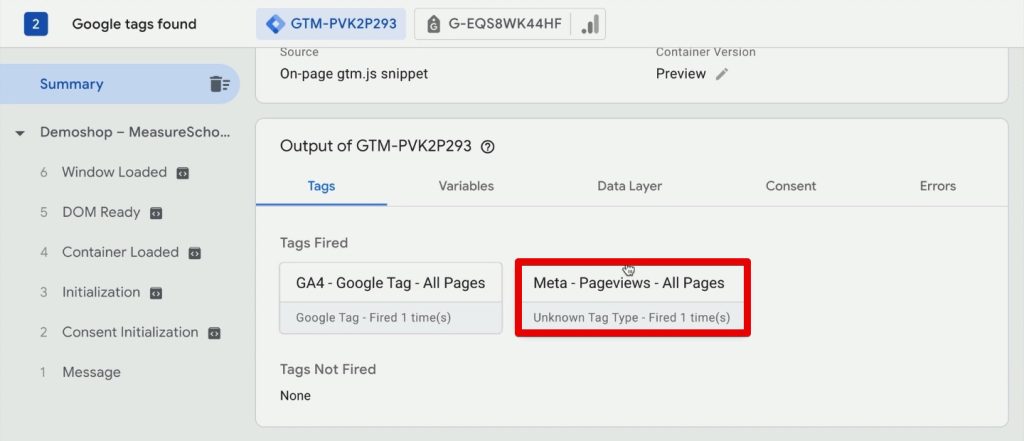The width and height of the screenshot is (1024, 441).
Task: Click the blue diamond GTM icon
Action: pos(275,24)
